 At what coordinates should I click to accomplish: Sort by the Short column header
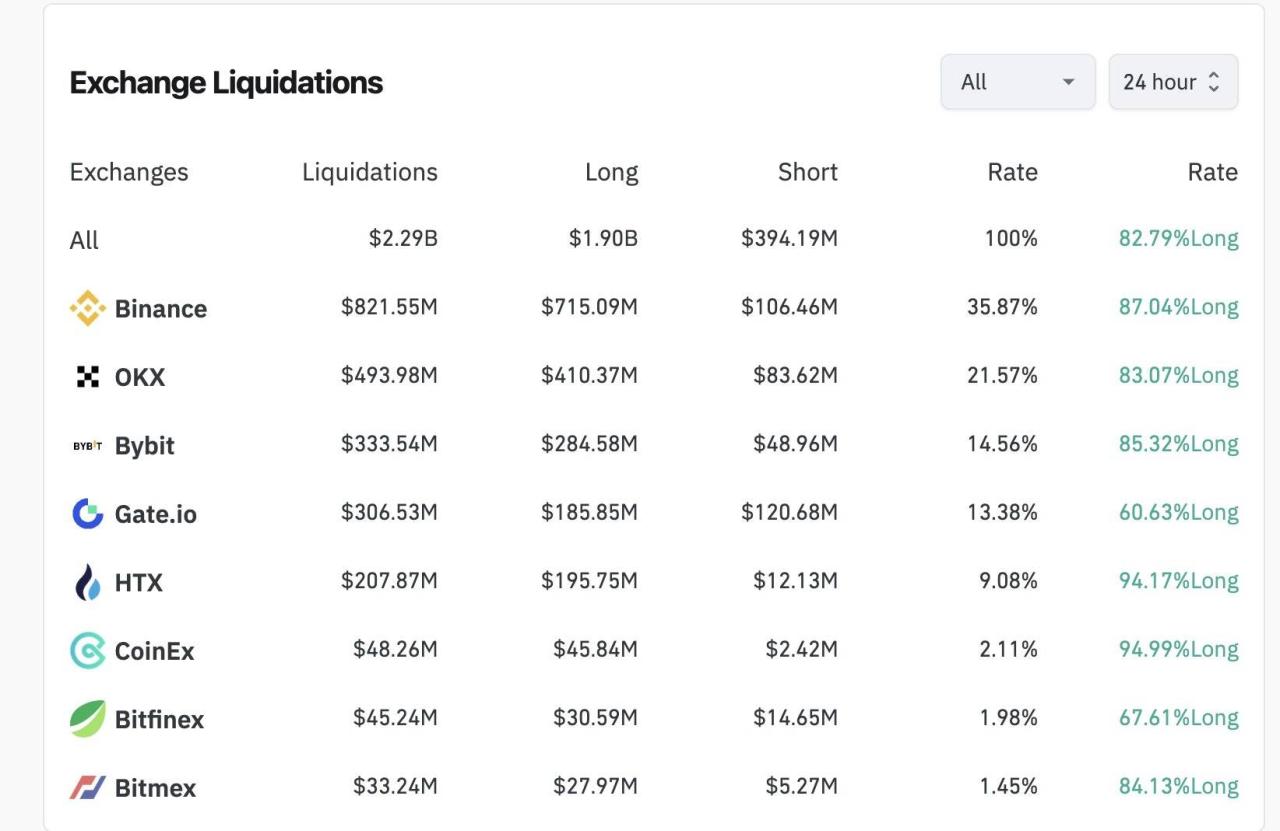coord(807,172)
